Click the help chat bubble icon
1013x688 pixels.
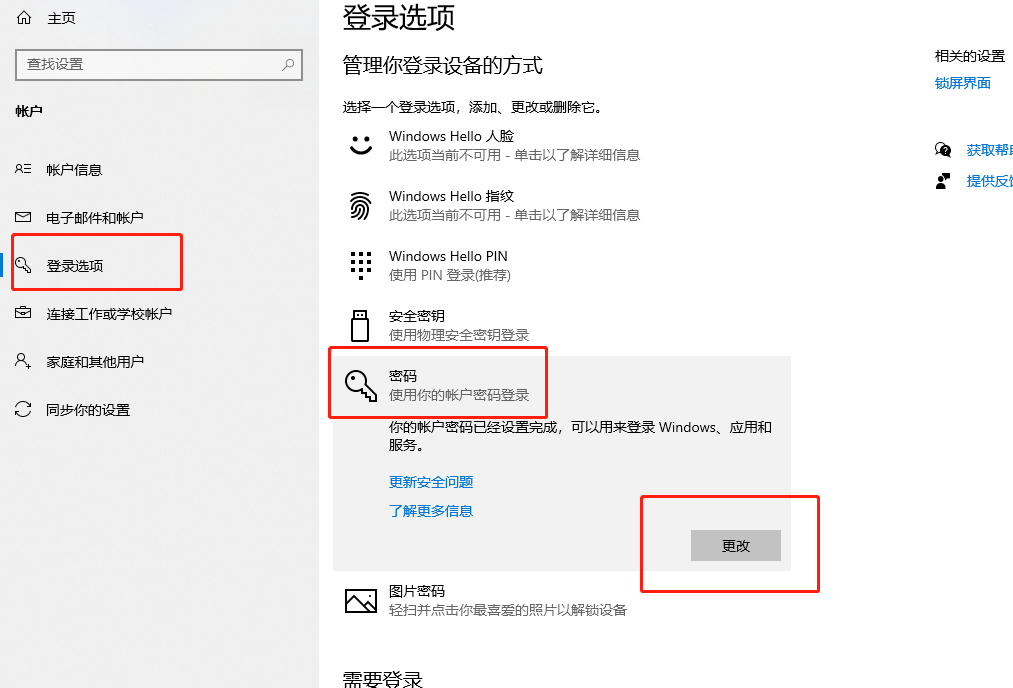[x=943, y=150]
